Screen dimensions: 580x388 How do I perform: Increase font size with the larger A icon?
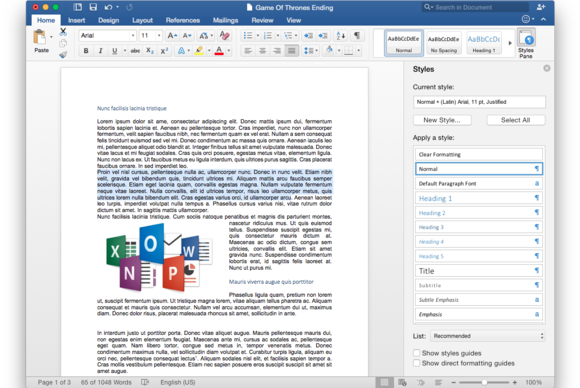(172, 36)
